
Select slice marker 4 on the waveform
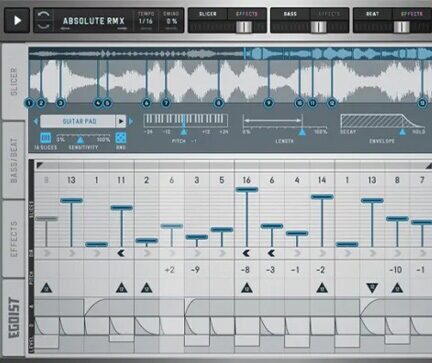(x=98, y=103)
